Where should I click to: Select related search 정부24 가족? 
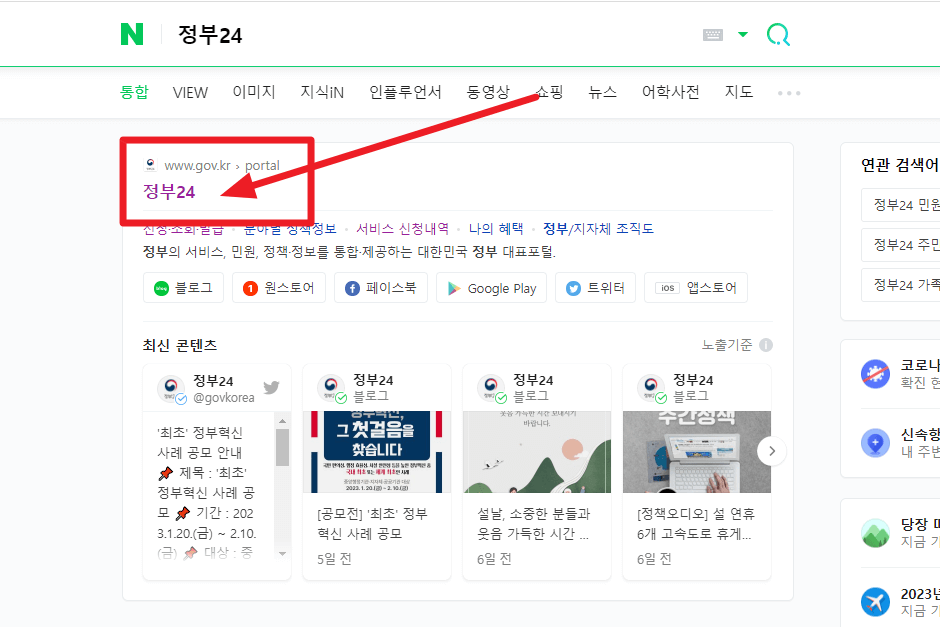pos(900,285)
